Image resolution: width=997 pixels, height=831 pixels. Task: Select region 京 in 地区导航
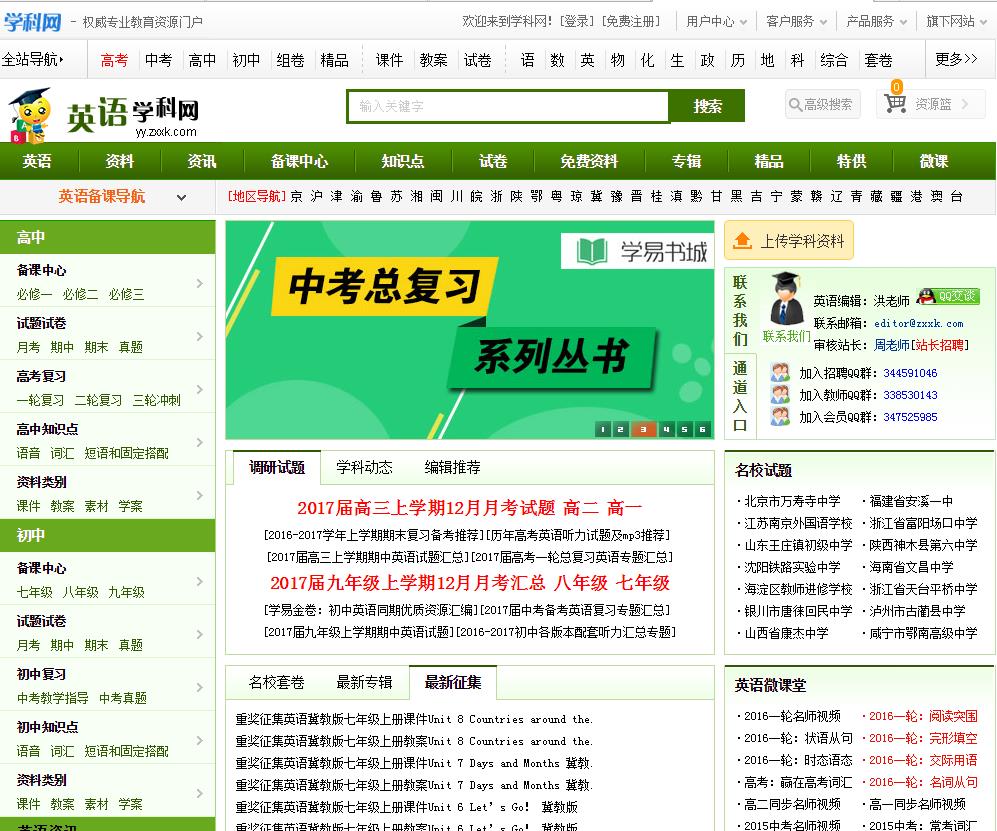coord(296,196)
